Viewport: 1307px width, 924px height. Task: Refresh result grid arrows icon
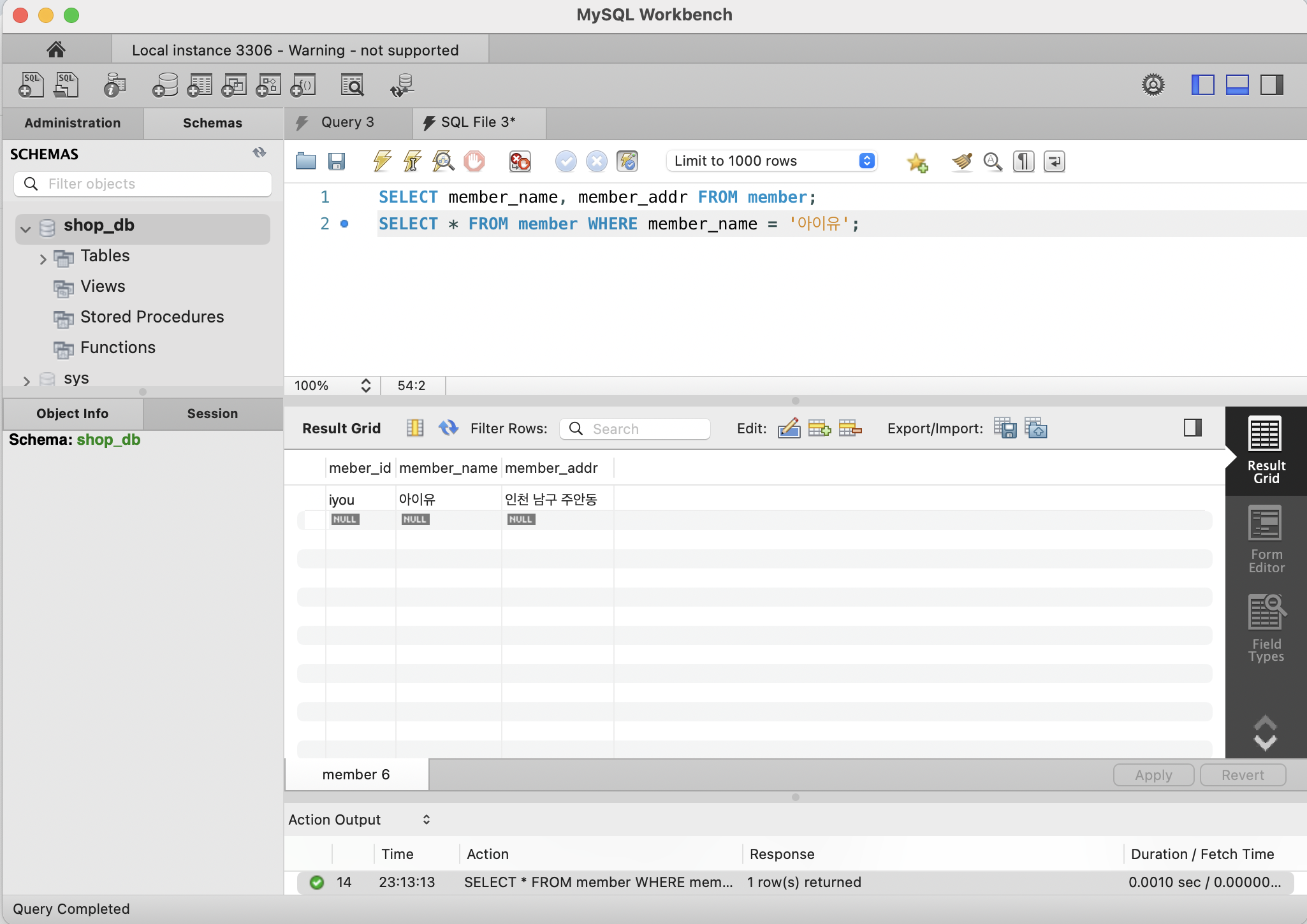tap(448, 428)
